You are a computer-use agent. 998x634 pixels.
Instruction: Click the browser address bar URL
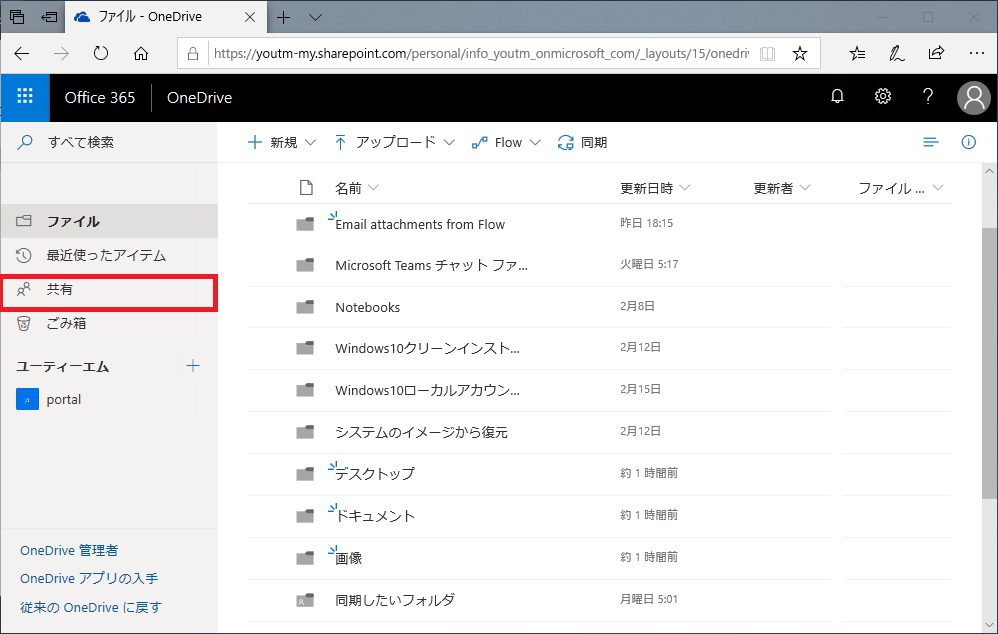[x=481, y=53]
